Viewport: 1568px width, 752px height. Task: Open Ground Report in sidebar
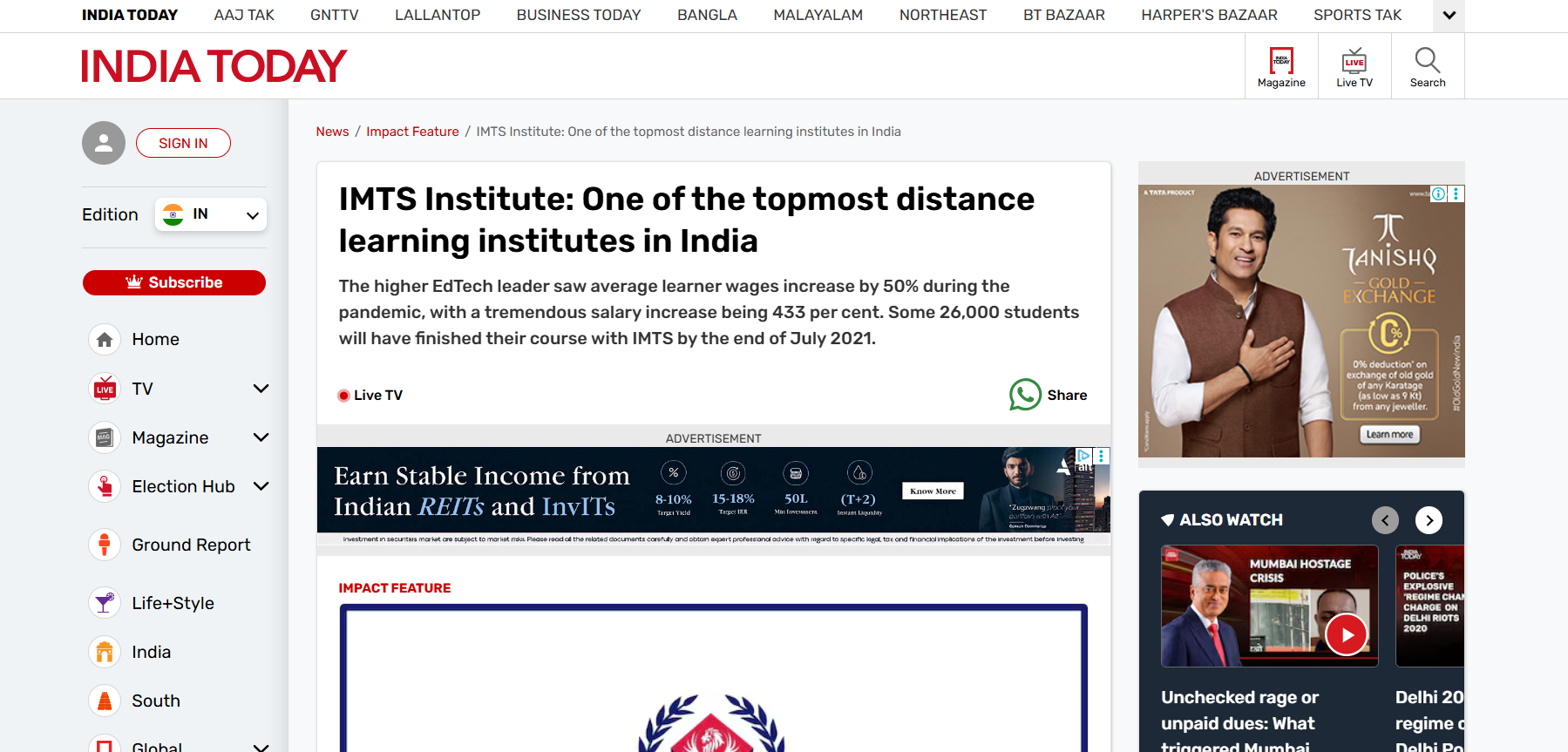tap(191, 545)
